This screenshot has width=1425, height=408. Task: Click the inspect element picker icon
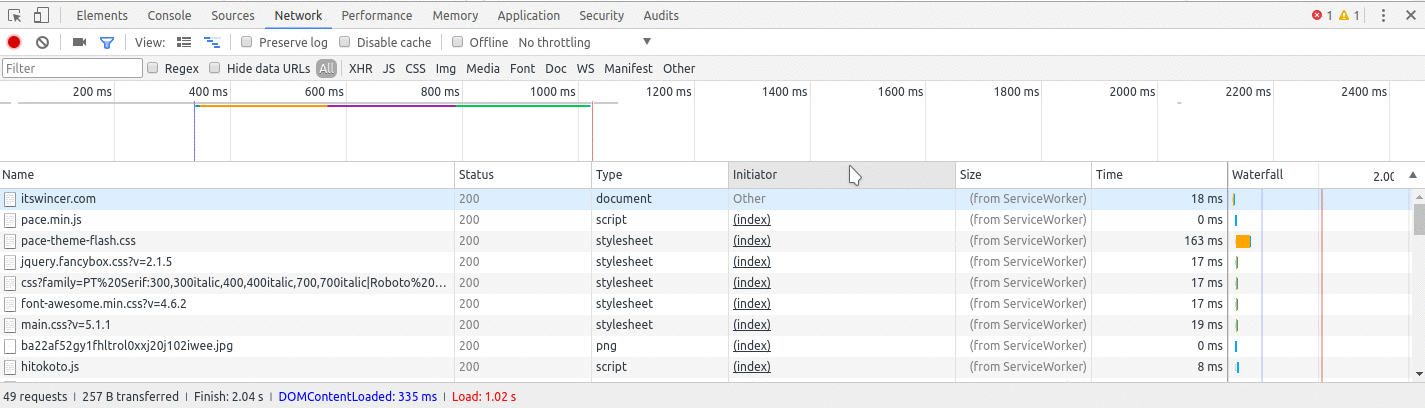tap(15, 15)
